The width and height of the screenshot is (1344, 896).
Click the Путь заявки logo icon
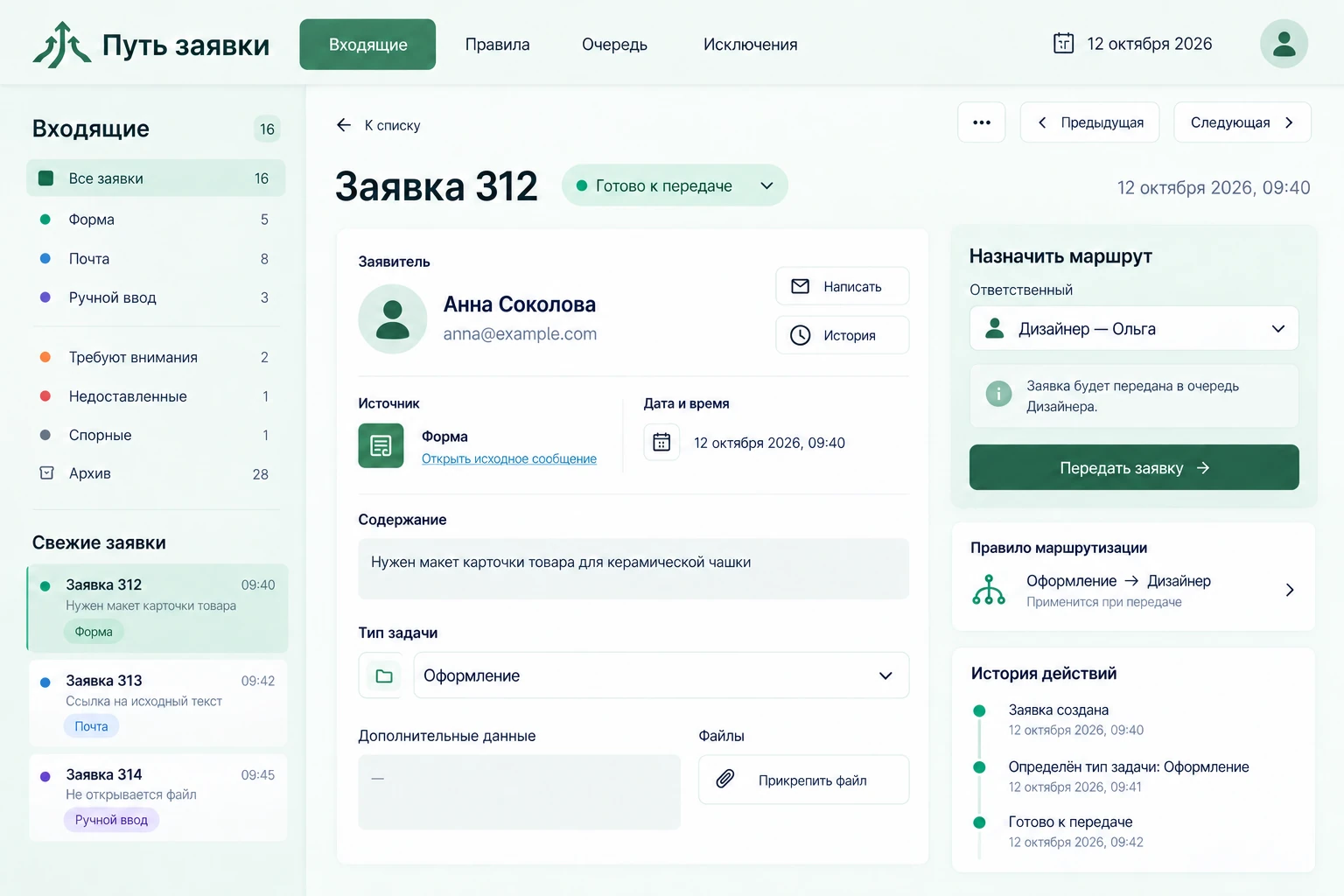(x=61, y=45)
